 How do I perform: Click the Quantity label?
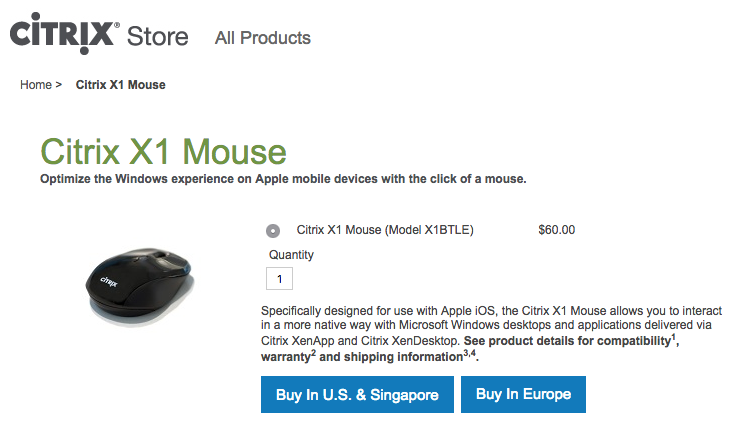point(291,255)
